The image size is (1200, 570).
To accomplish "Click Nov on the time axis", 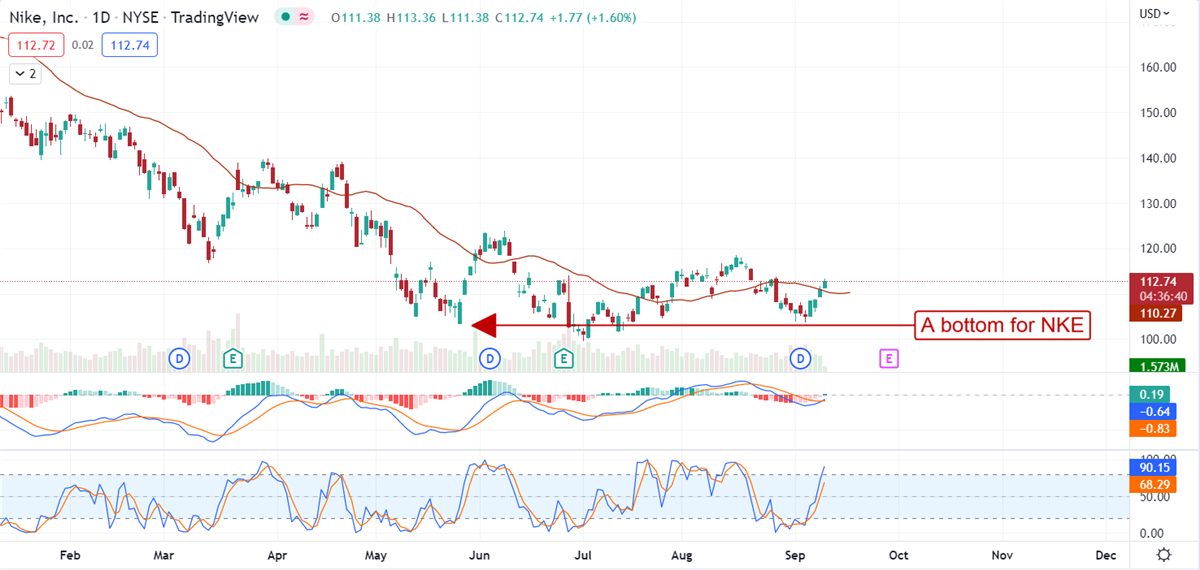I will (1001, 555).
